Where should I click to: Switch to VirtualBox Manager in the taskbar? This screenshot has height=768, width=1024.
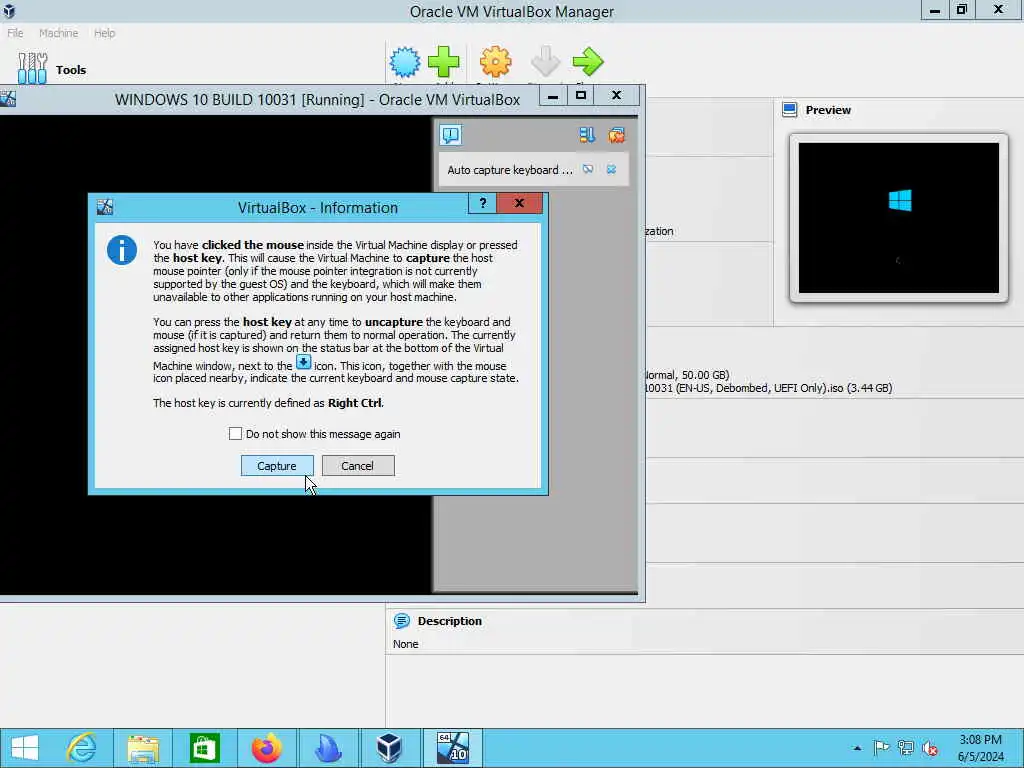click(389, 748)
